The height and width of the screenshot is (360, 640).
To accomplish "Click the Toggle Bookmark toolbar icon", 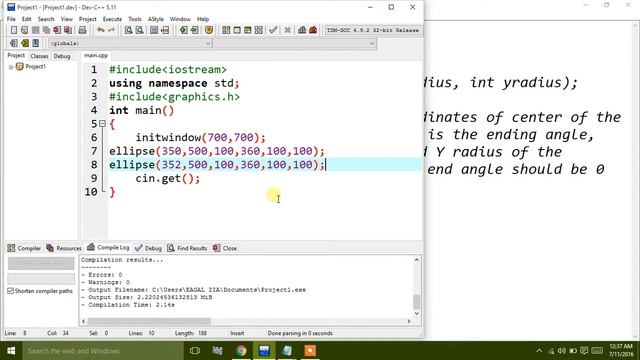I will pos(25,43).
